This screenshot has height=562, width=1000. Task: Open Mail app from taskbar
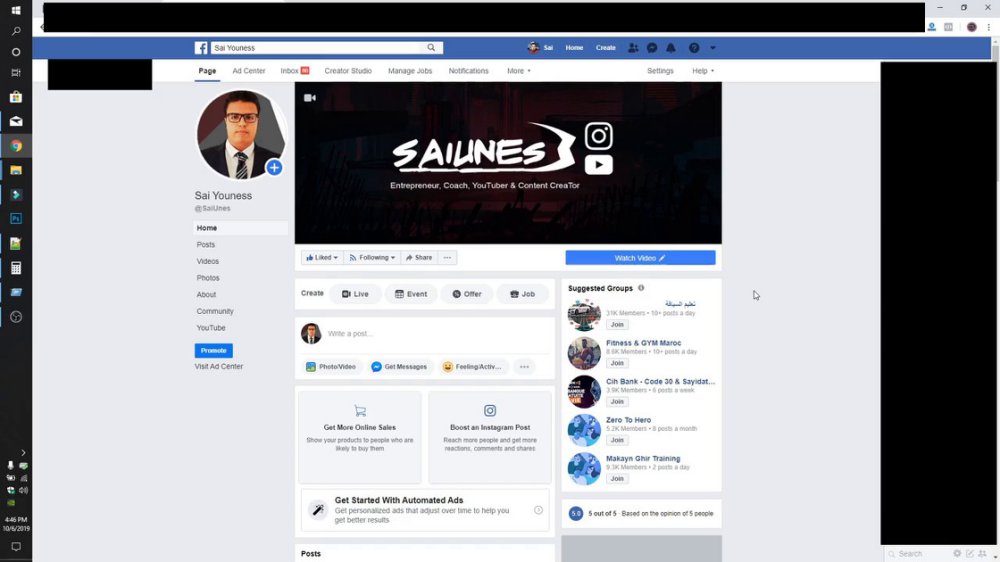[x=16, y=121]
